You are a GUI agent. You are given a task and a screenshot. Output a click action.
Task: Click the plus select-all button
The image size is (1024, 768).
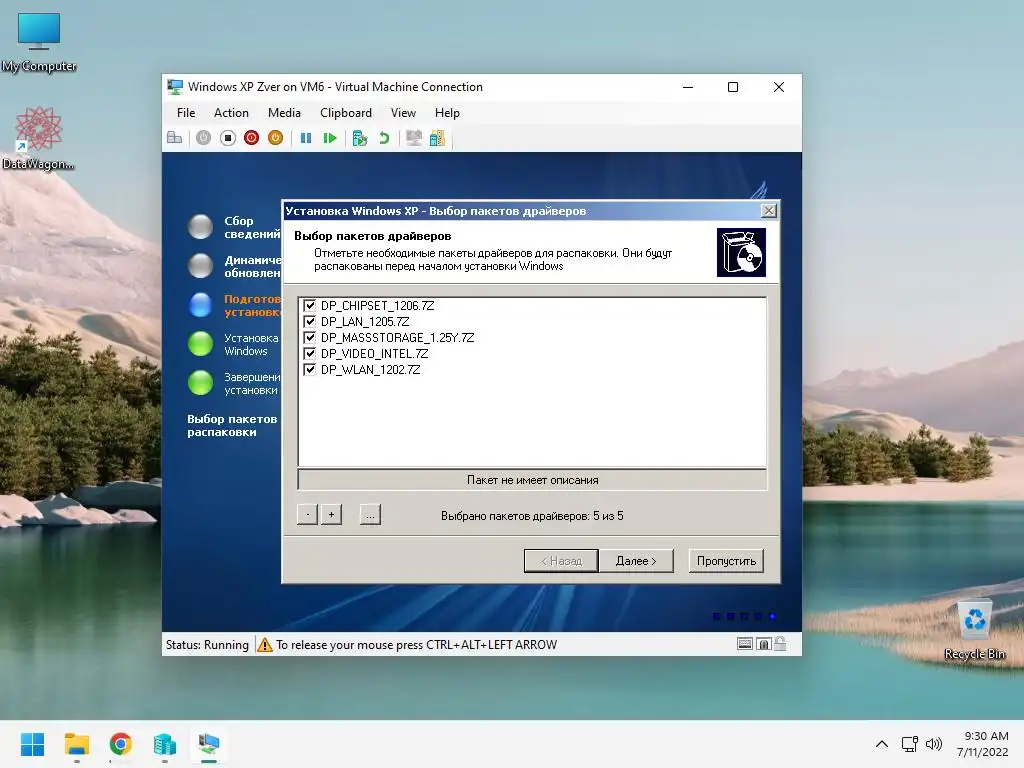click(x=331, y=515)
